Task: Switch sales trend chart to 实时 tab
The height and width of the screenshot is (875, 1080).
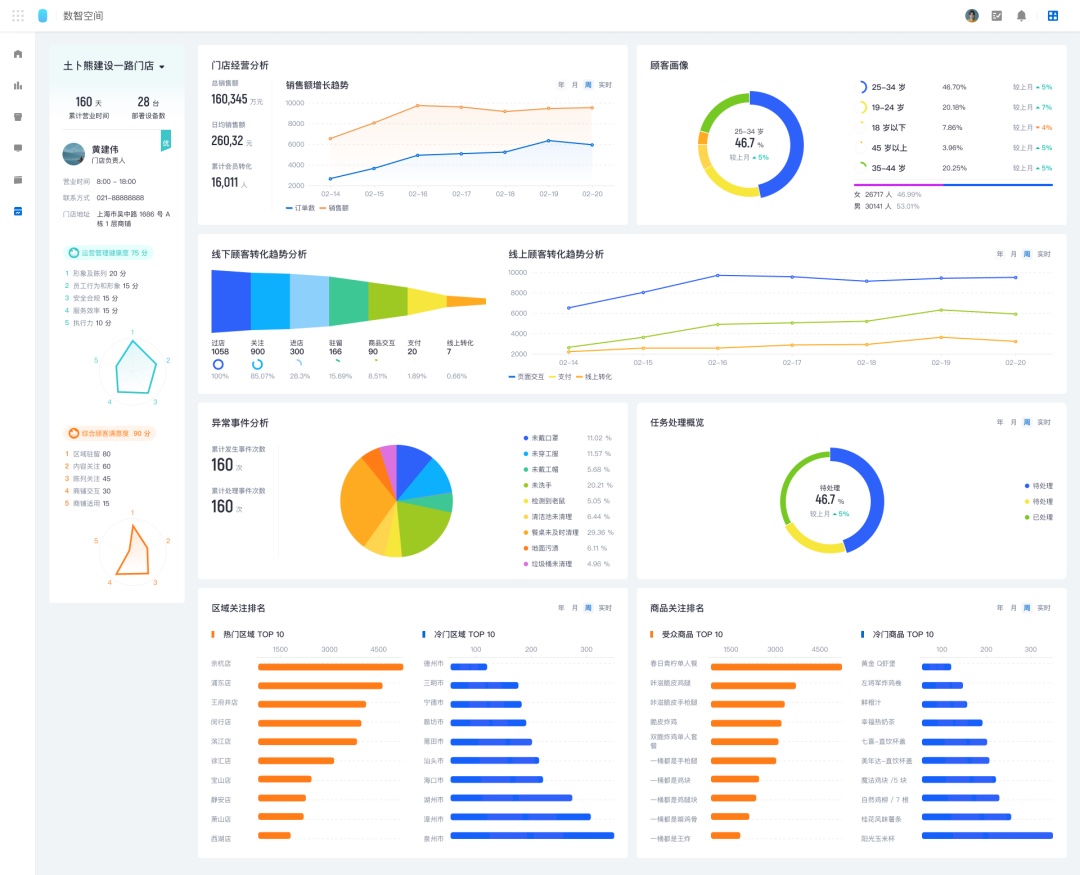Action: click(605, 85)
